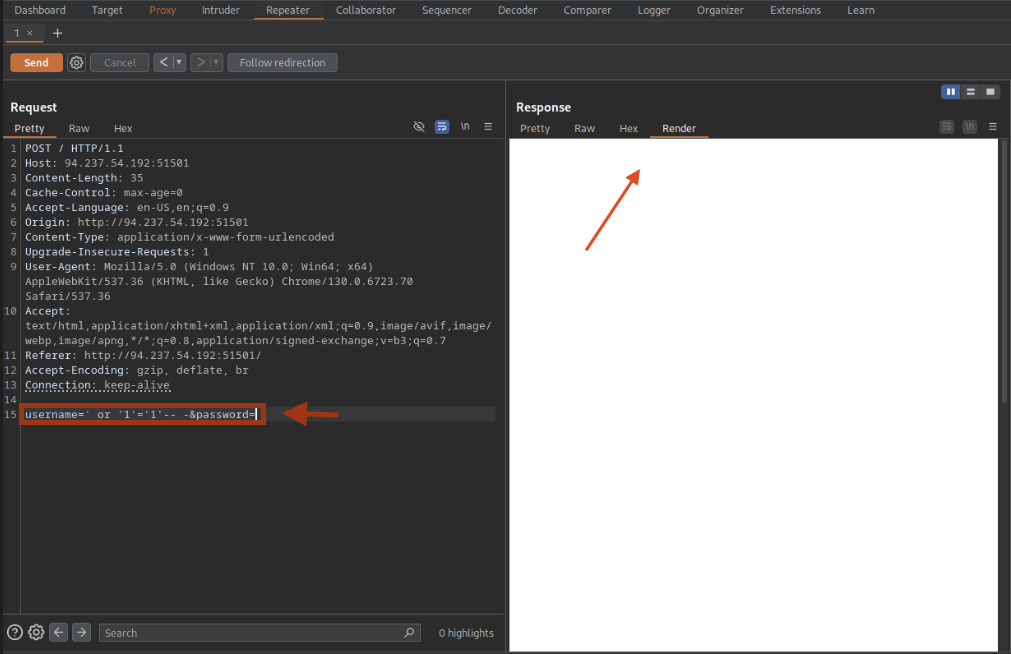Screen dimensions: 1011x654
Task: Select Response Render view tab
Action: click(x=679, y=128)
